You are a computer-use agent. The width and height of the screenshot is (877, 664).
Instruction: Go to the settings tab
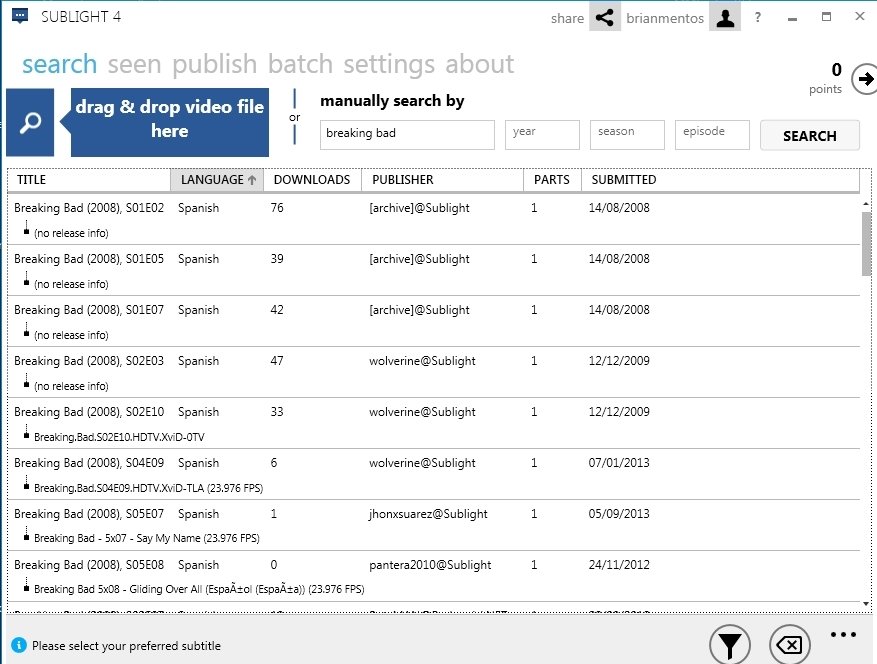point(389,64)
